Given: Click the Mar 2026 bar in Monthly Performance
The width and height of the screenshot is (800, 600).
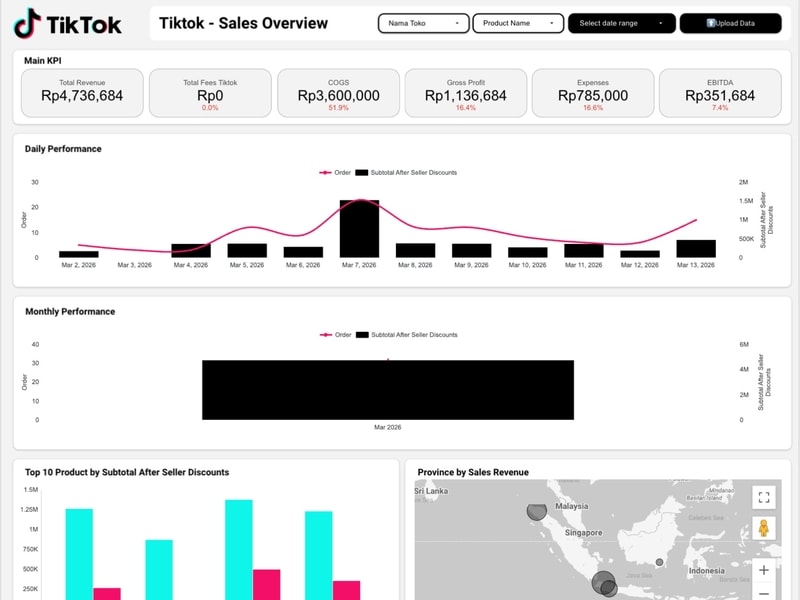Looking at the screenshot, I should 388,390.
